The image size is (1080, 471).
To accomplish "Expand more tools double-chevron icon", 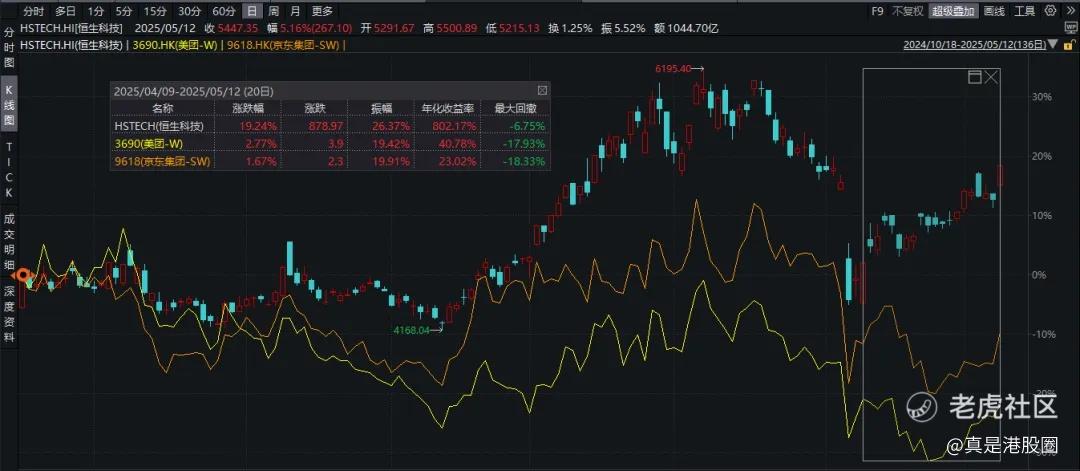I will click(x=1068, y=10).
